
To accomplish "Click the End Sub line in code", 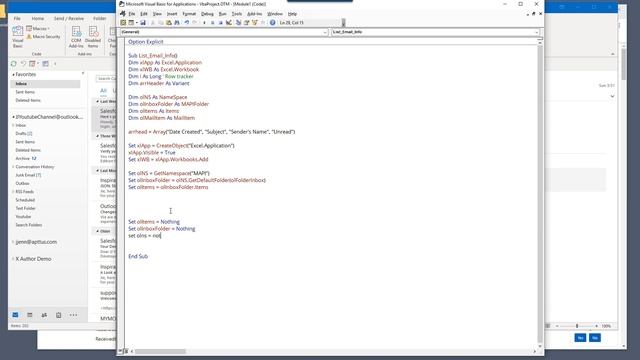I will [138, 256].
